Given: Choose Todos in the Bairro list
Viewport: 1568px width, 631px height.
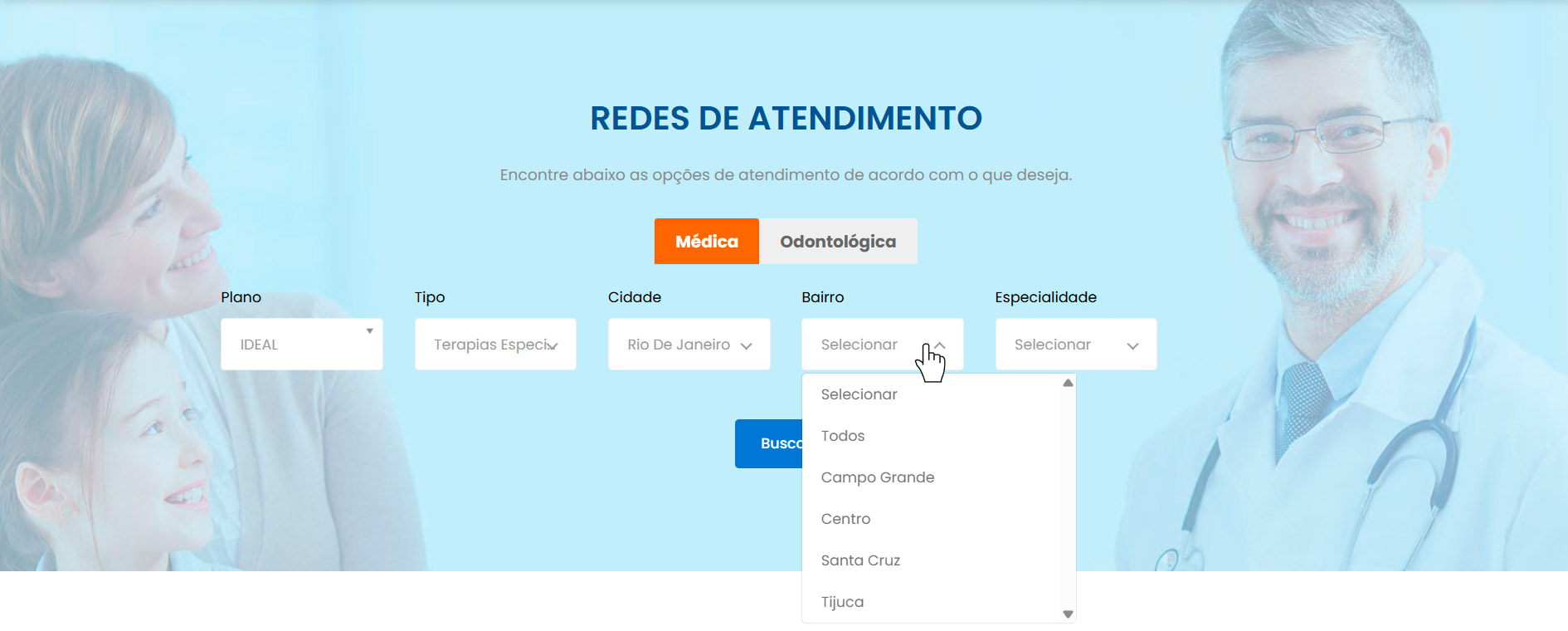Looking at the screenshot, I should coord(933,436).
